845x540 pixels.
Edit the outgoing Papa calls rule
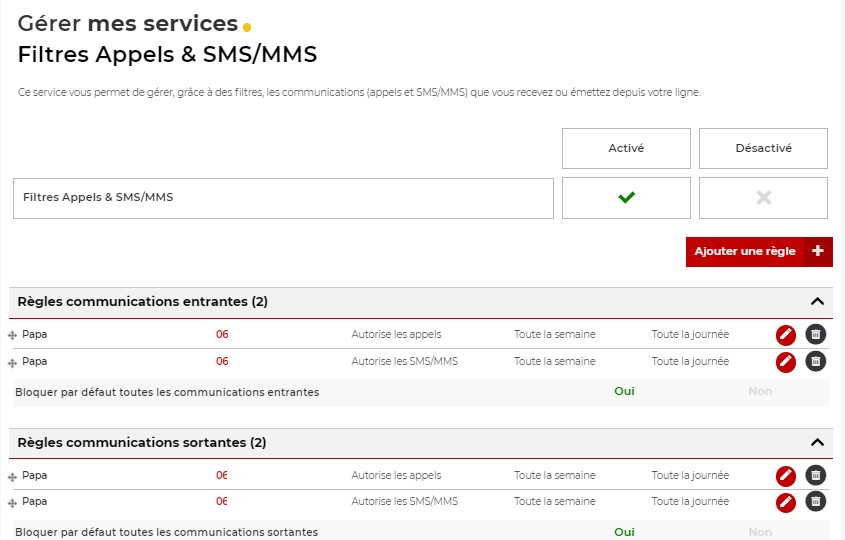pyautogui.click(x=786, y=476)
